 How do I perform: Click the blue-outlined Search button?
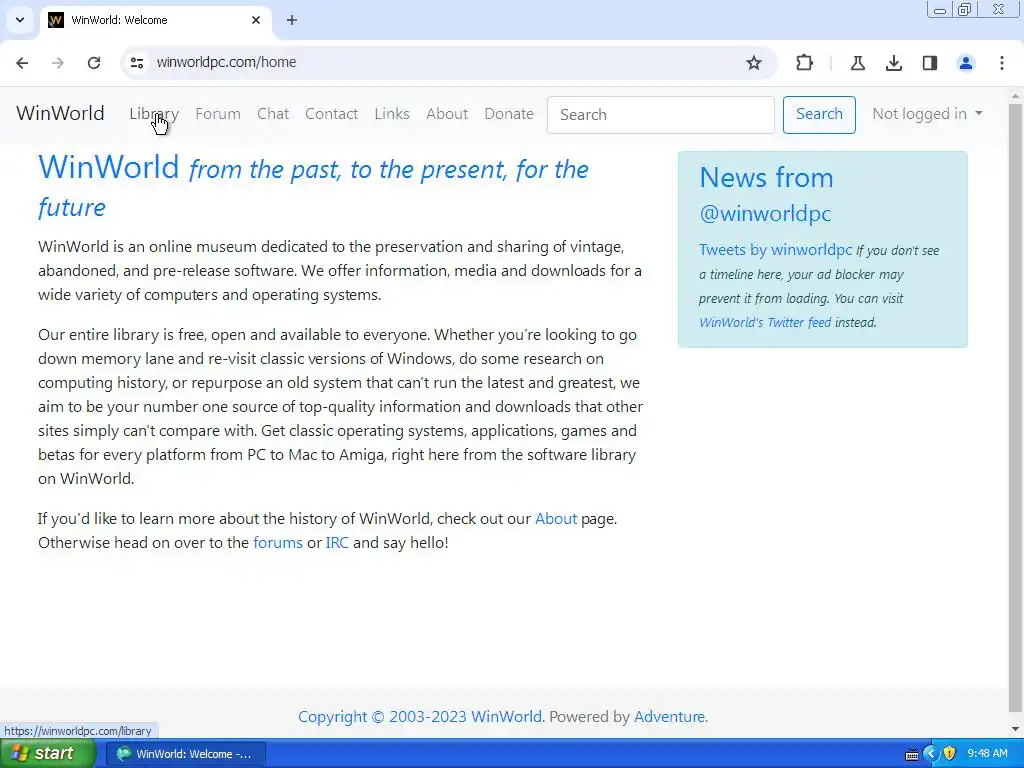click(819, 114)
